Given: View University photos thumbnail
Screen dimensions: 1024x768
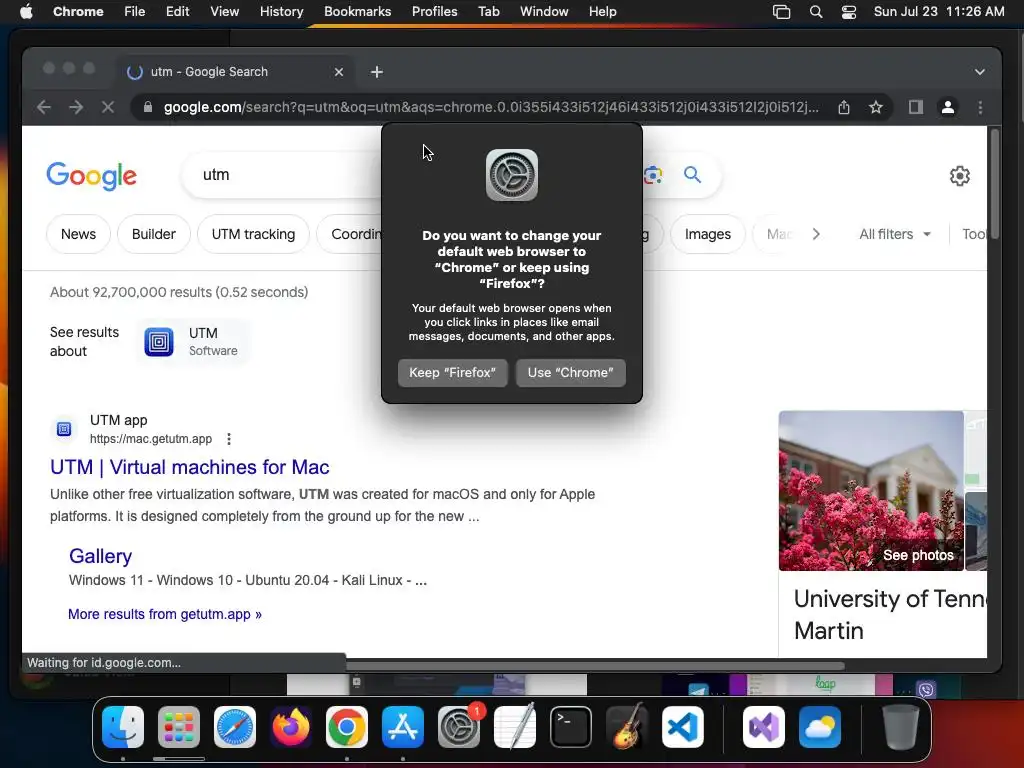Looking at the screenshot, I should 871,490.
